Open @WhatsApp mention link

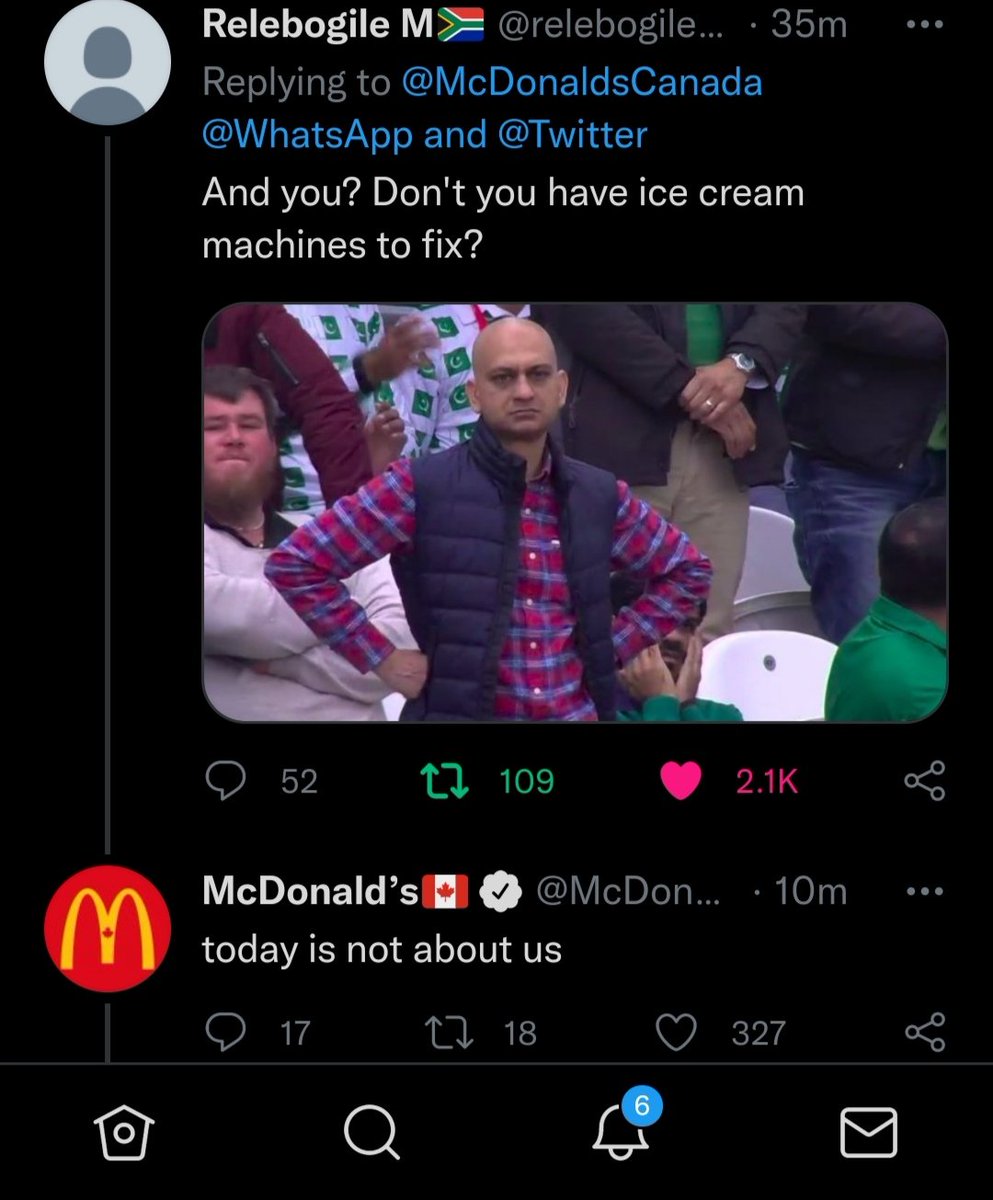(307, 135)
